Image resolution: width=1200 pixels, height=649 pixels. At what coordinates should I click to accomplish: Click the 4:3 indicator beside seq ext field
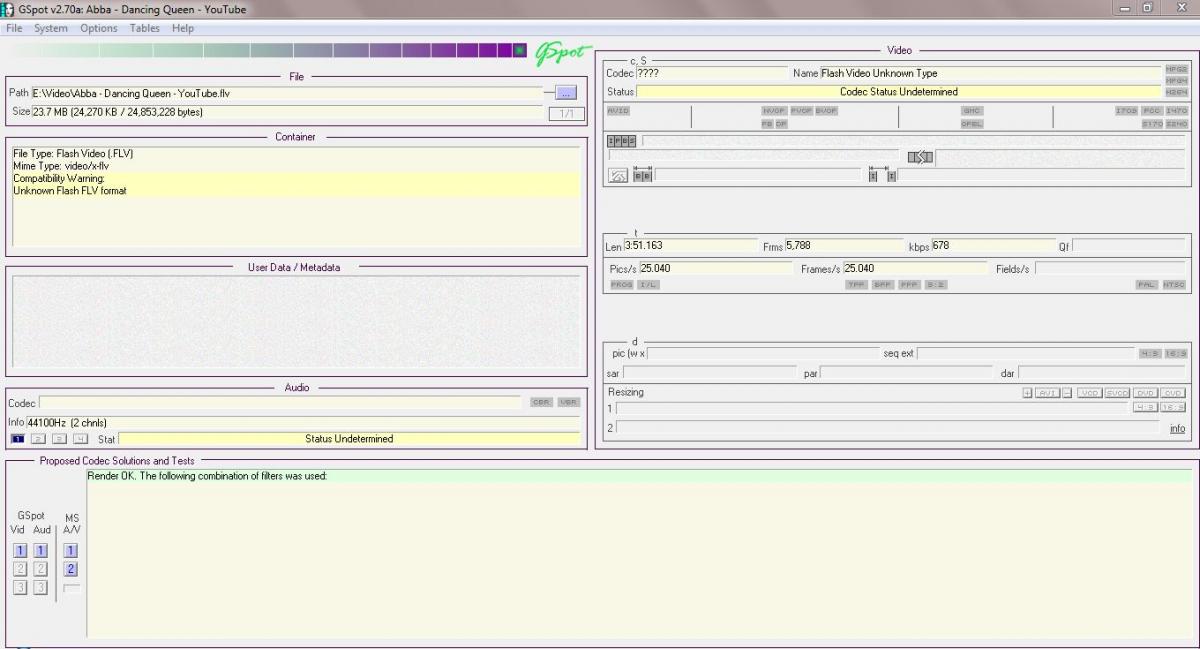[x=1149, y=354]
